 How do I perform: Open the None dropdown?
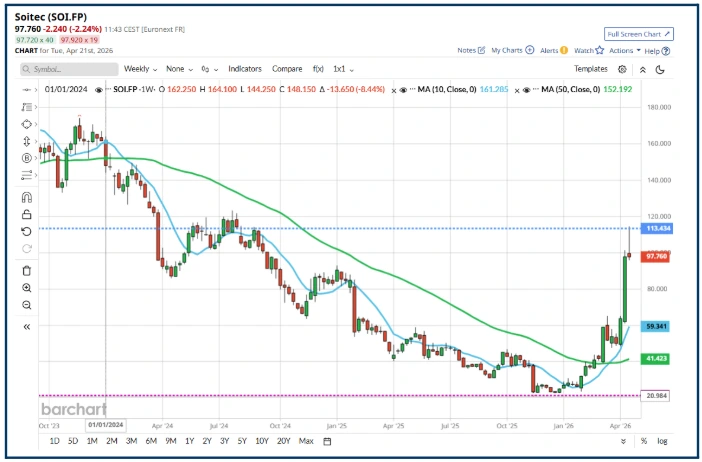point(179,69)
